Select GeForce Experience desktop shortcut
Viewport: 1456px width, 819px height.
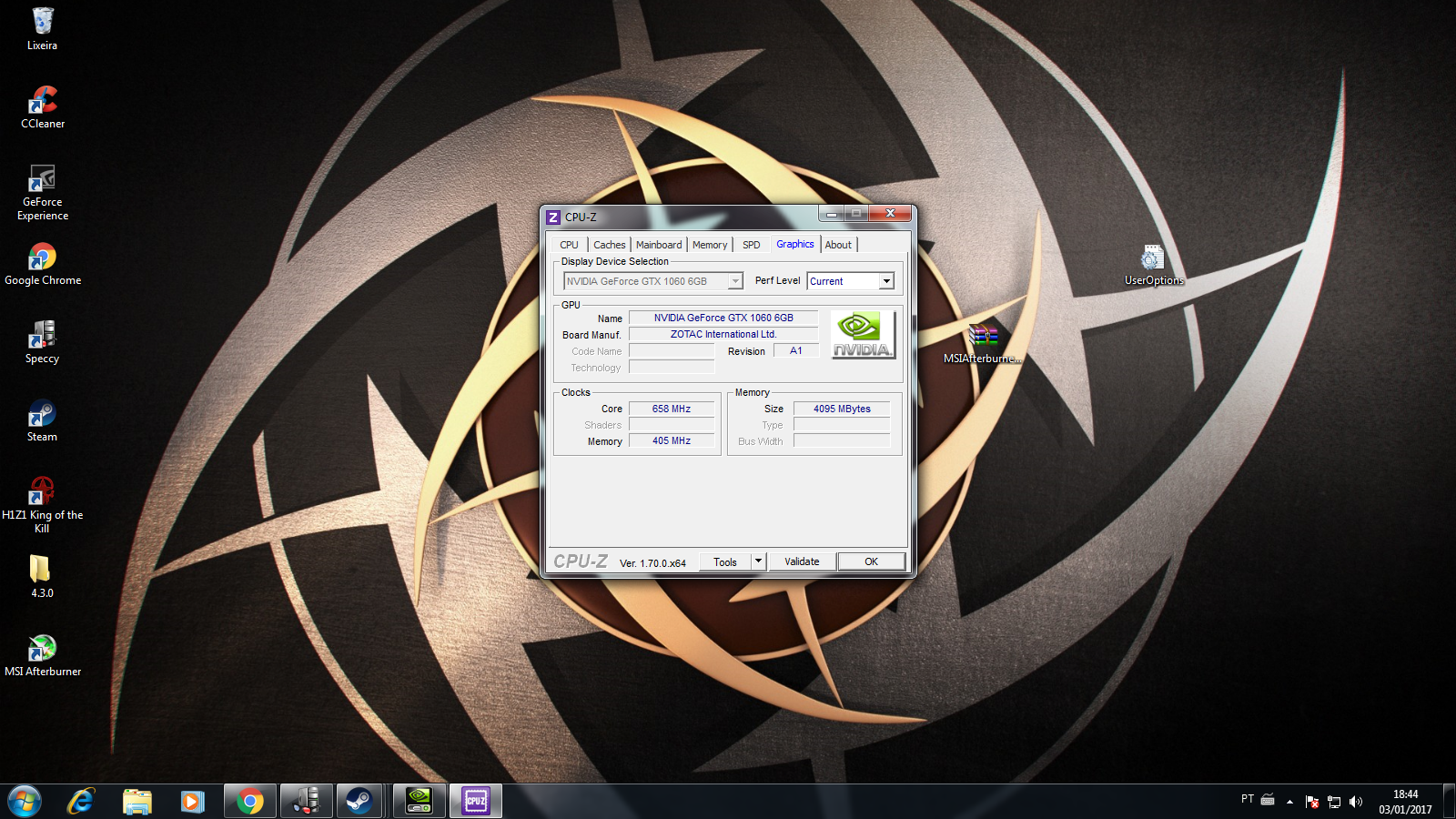(x=43, y=192)
